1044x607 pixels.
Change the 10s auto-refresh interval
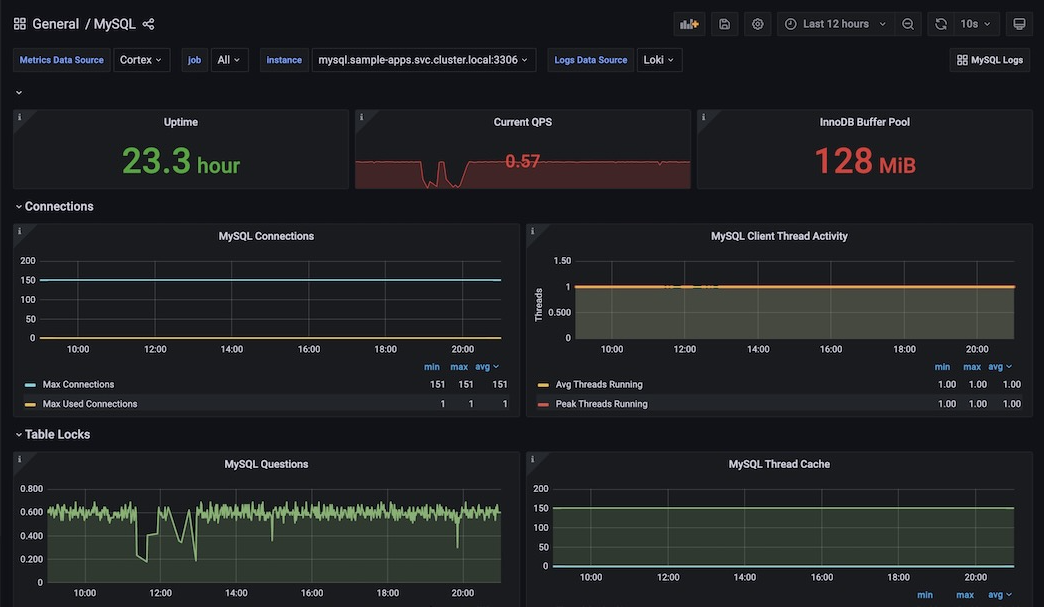point(973,23)
